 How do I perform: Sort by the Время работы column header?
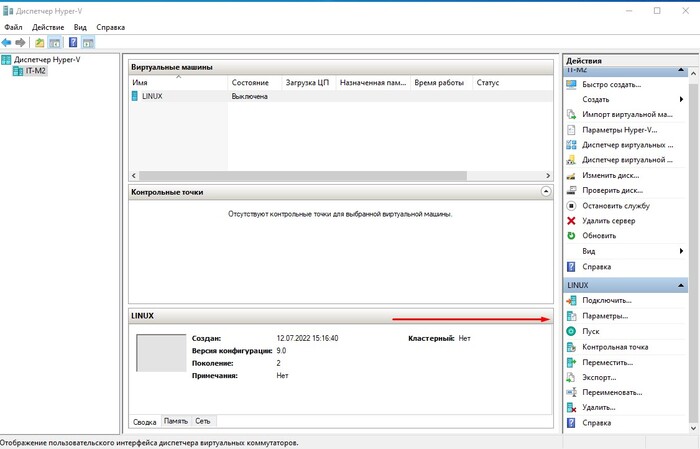point(441,83)
